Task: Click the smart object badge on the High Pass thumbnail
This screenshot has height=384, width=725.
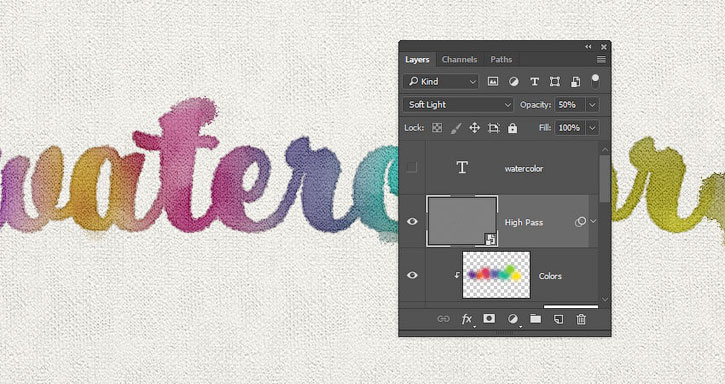Action: click(491, 239)
